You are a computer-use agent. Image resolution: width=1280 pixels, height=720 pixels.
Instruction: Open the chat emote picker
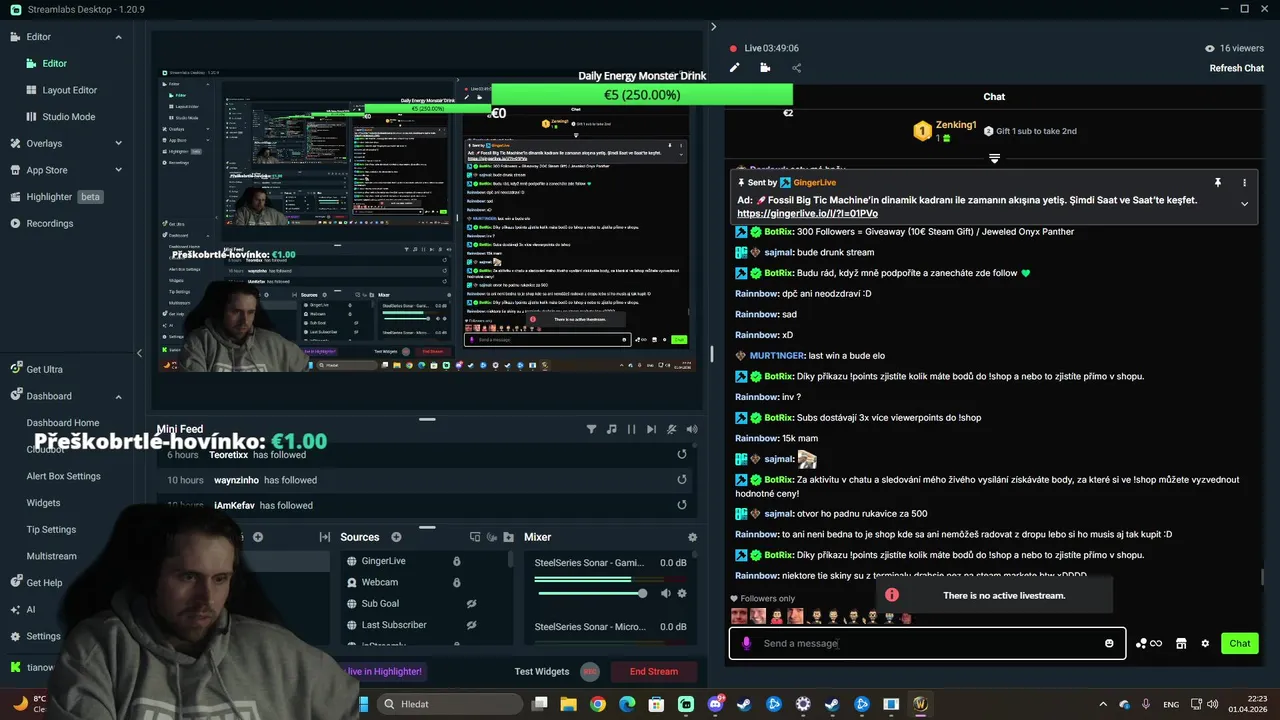coord(1109,643)
